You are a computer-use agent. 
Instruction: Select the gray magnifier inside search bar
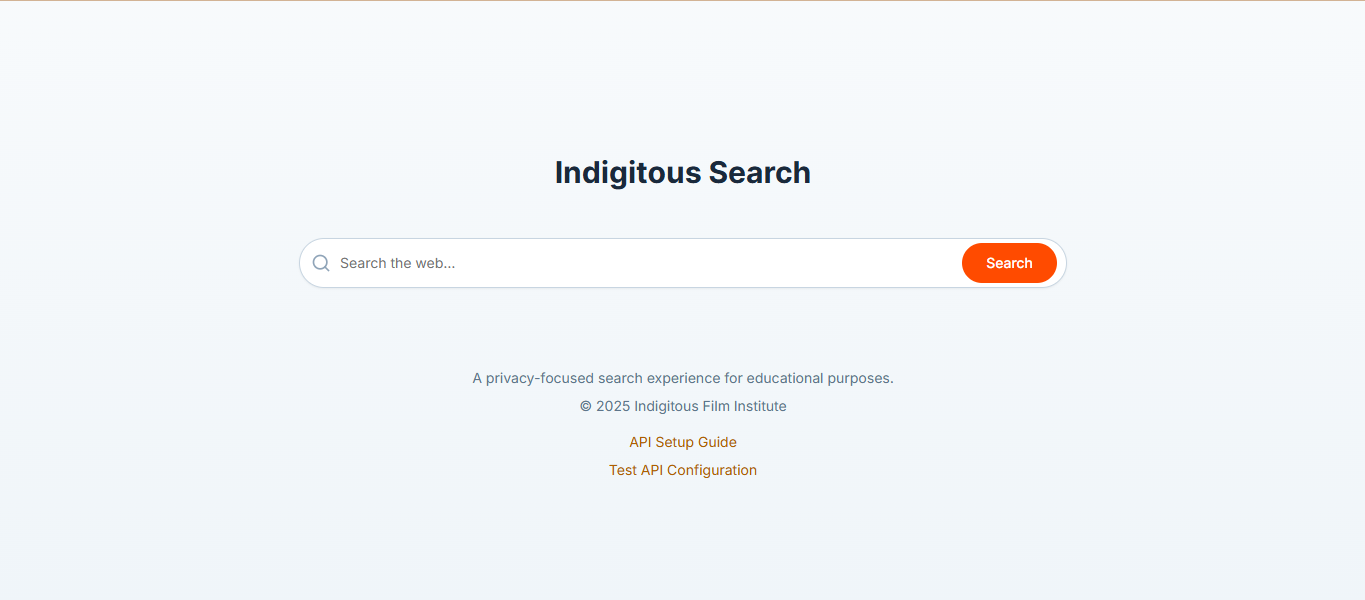321,263
